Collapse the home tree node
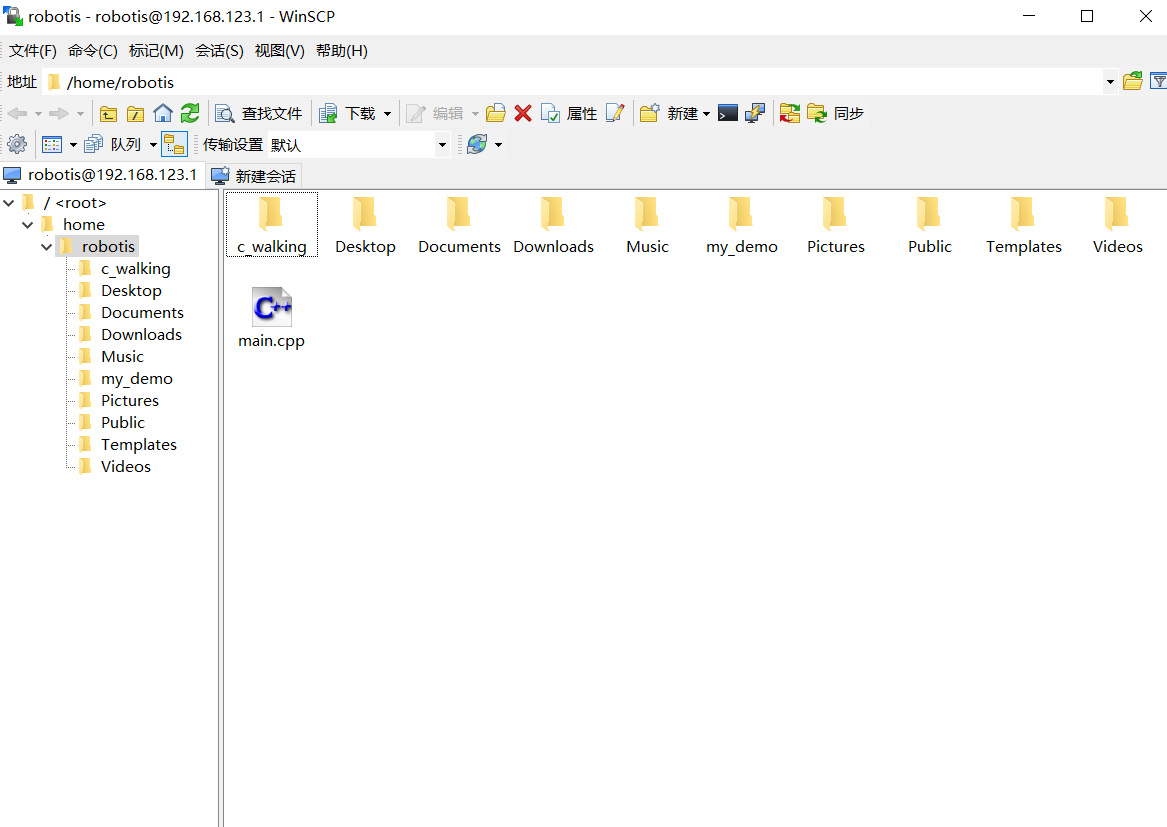The width and height of the screenshot is (1167, 827). (x=28, y=224)
